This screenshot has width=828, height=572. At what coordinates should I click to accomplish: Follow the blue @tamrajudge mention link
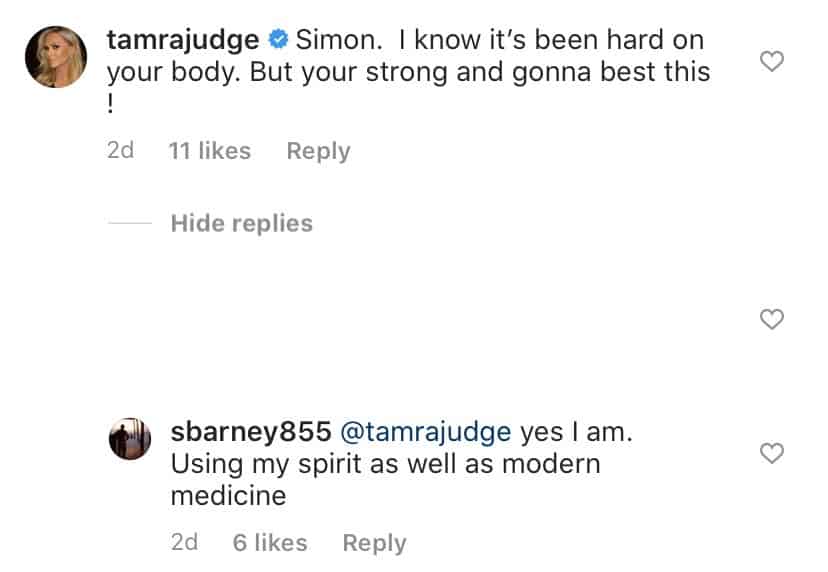(426, 433)
